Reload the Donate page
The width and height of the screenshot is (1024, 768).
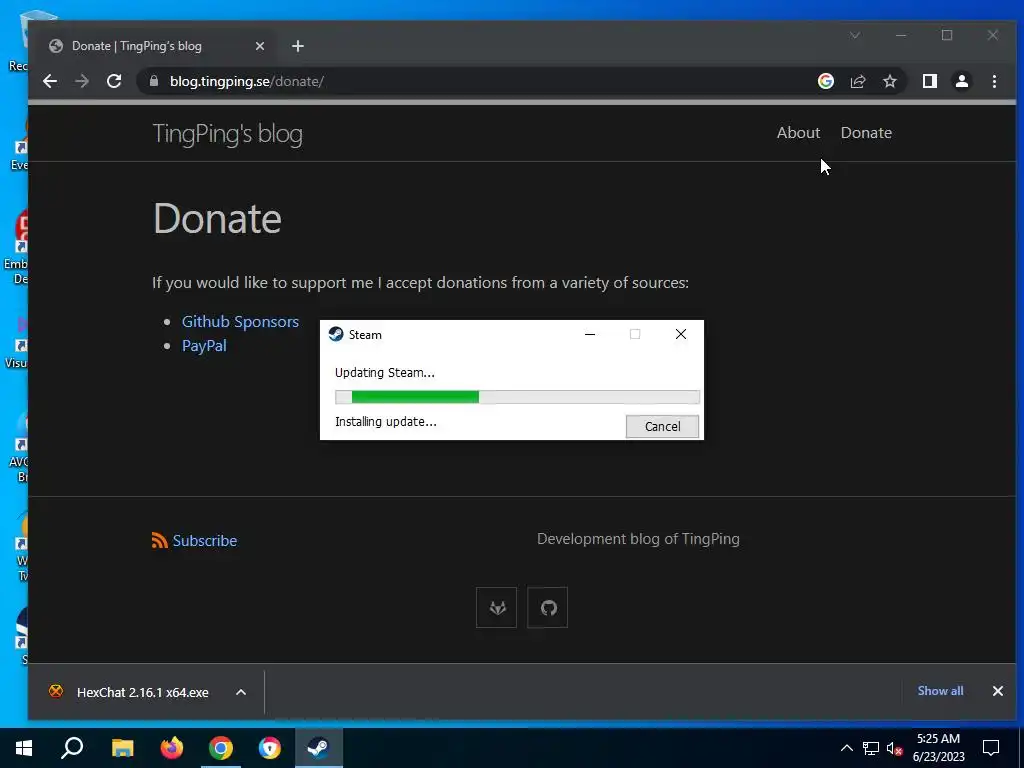click(x=114, y=81)
